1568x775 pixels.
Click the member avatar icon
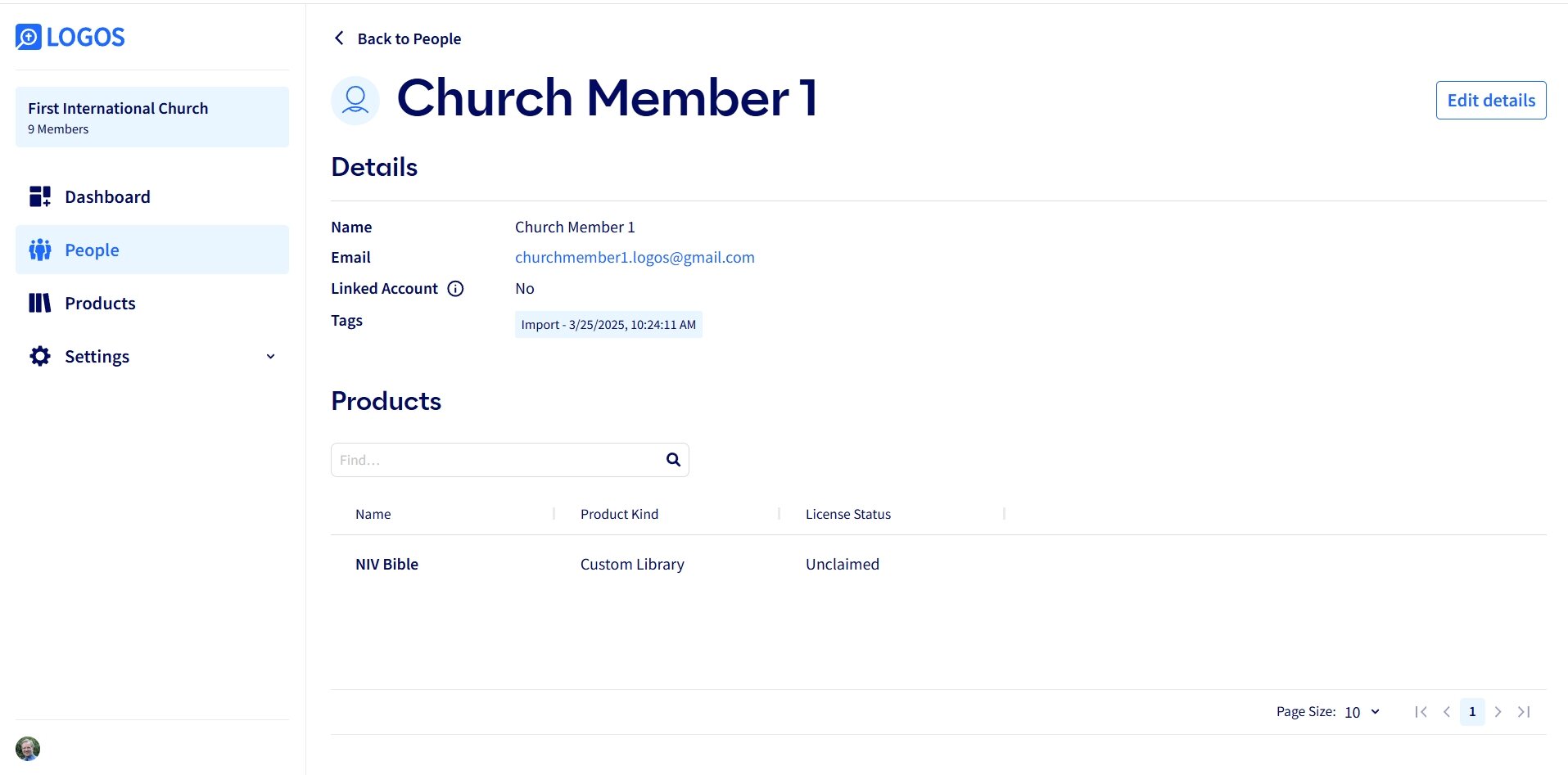pos(355,101)
